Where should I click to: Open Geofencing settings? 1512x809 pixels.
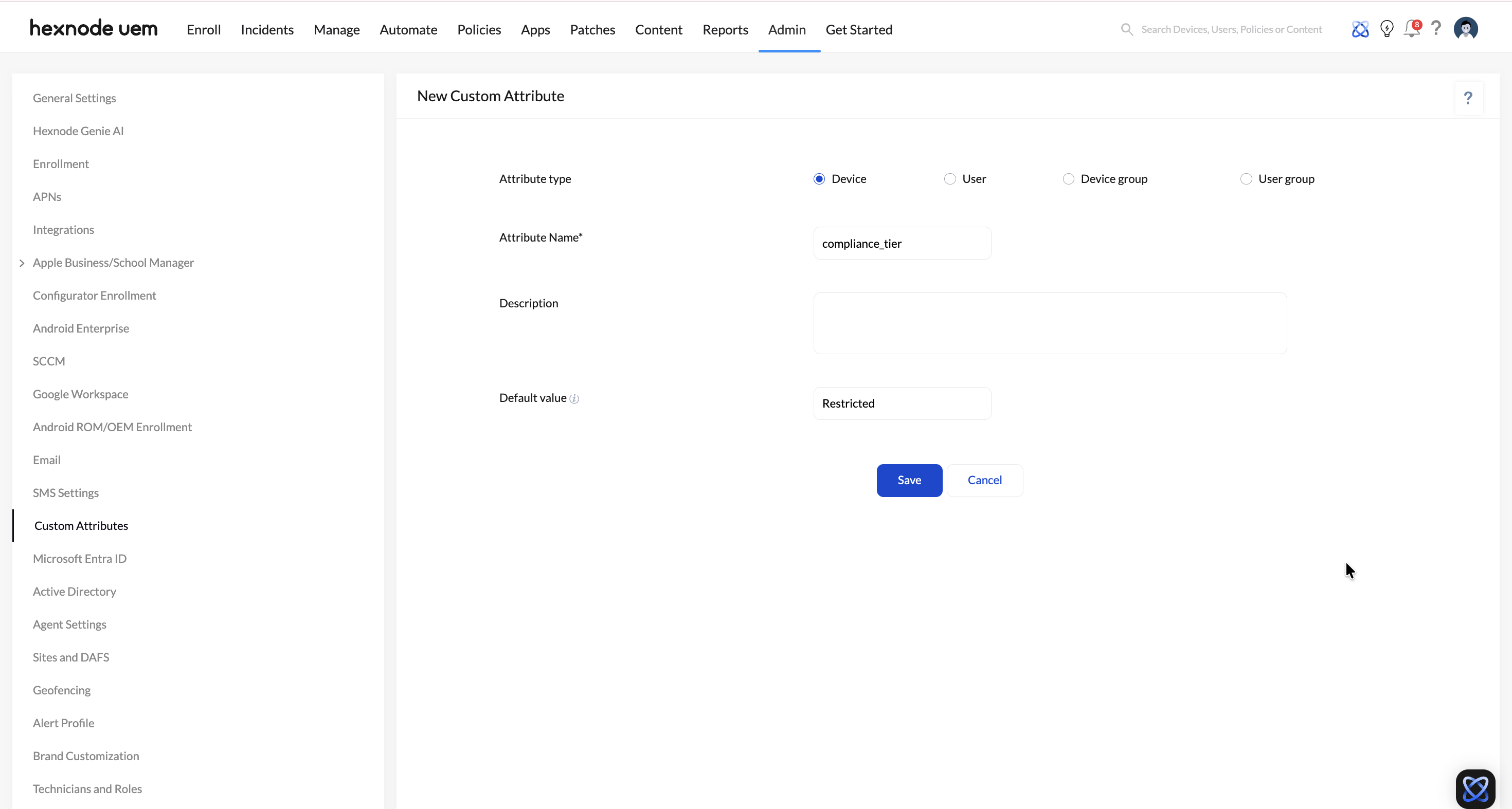pyautogui.click(x=62, y=689)
